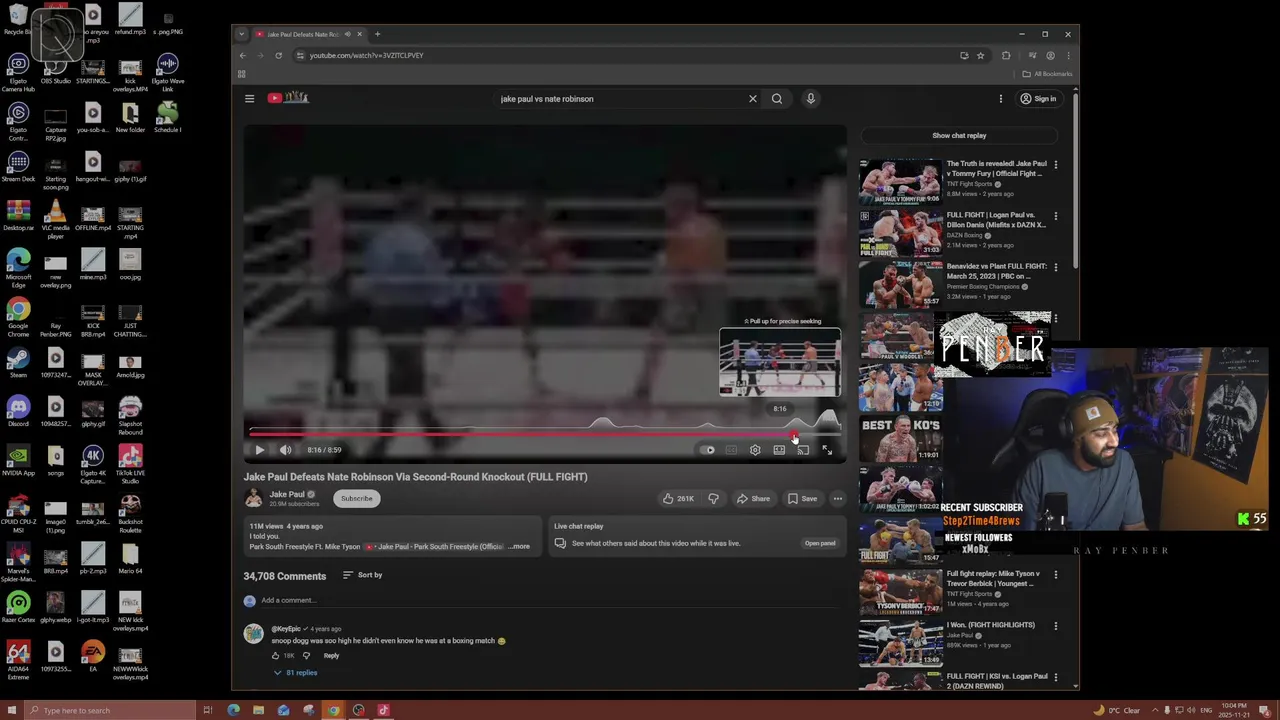Image resolution: width=1280 pixels, height=720 pixels.
Task: Go back in the Chrome browser
Action: point(242,56)
